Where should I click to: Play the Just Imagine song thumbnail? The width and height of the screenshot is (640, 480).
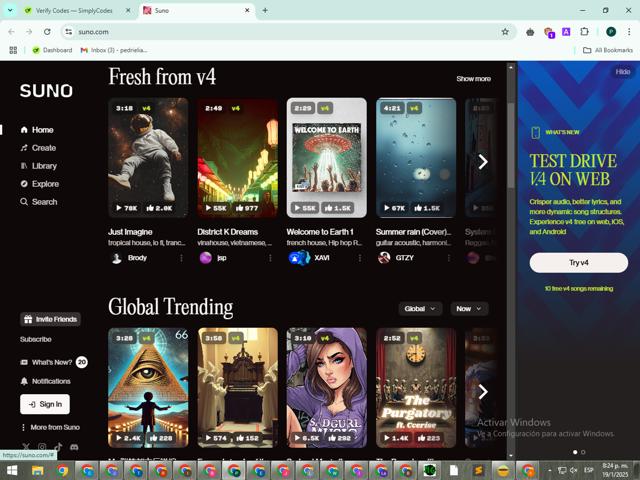(148, 158)
